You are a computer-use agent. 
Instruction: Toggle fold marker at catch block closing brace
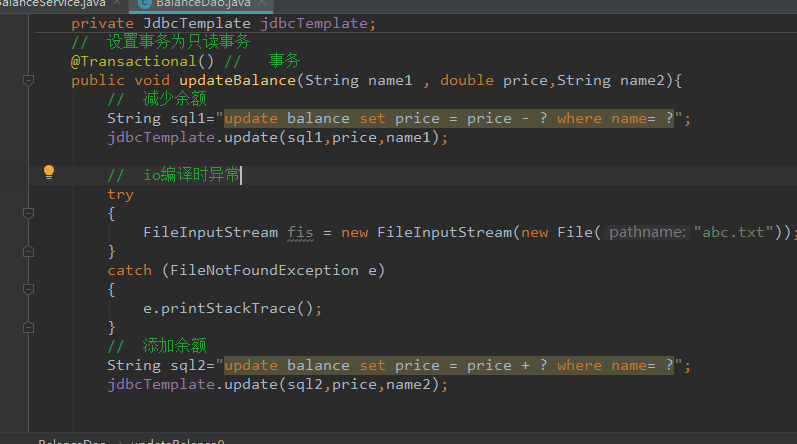click(x=28, y=328)
